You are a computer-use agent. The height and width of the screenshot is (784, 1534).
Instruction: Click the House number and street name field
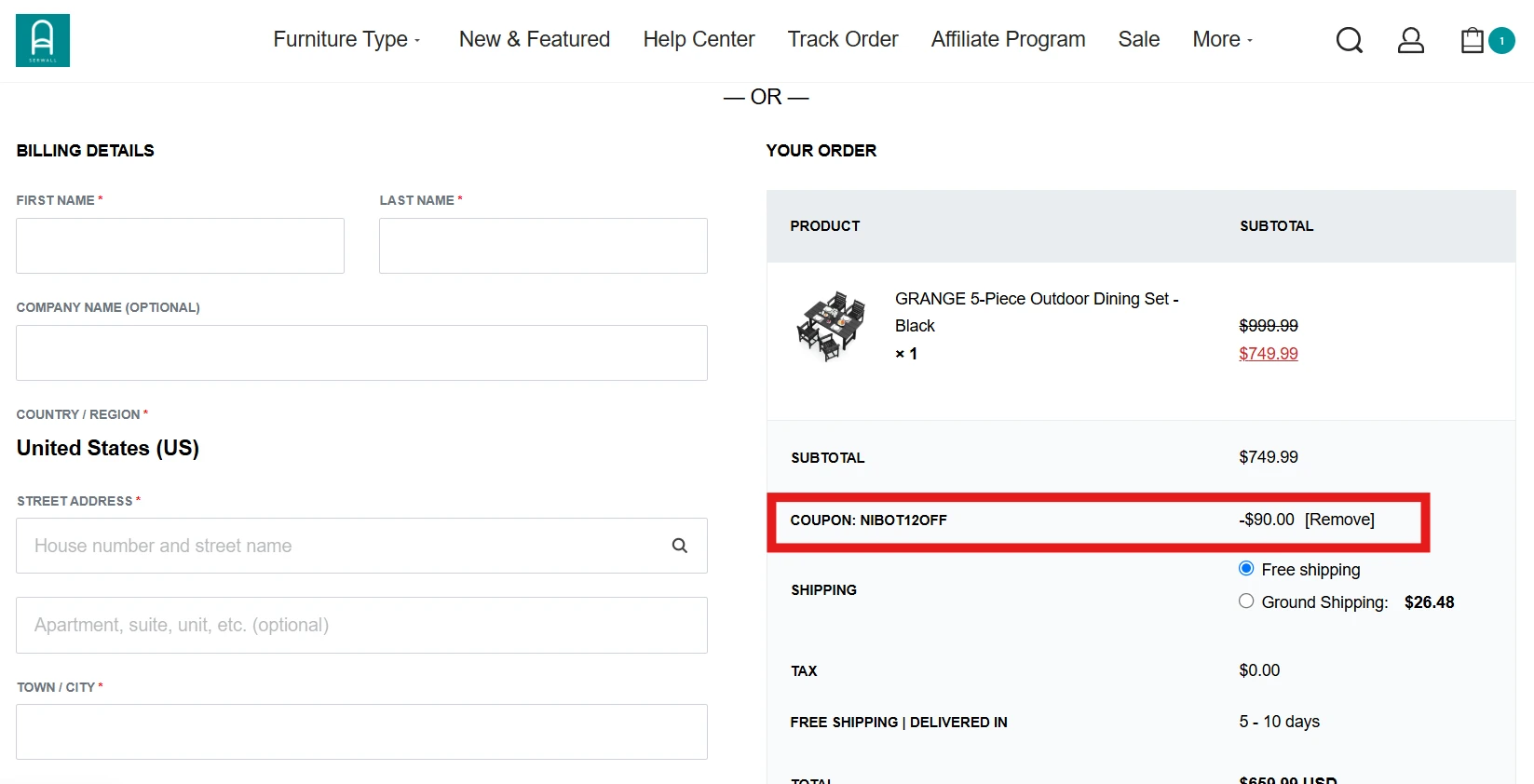[361, 546]
